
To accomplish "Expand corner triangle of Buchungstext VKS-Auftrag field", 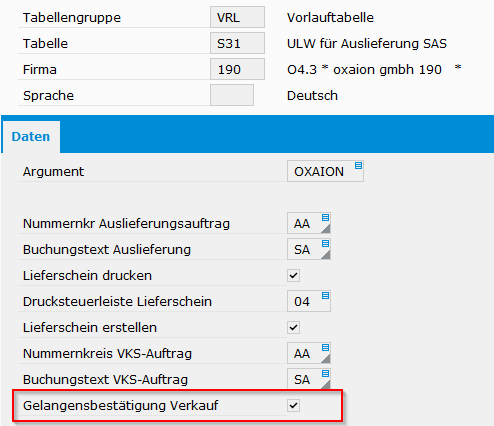I will 326,385.
